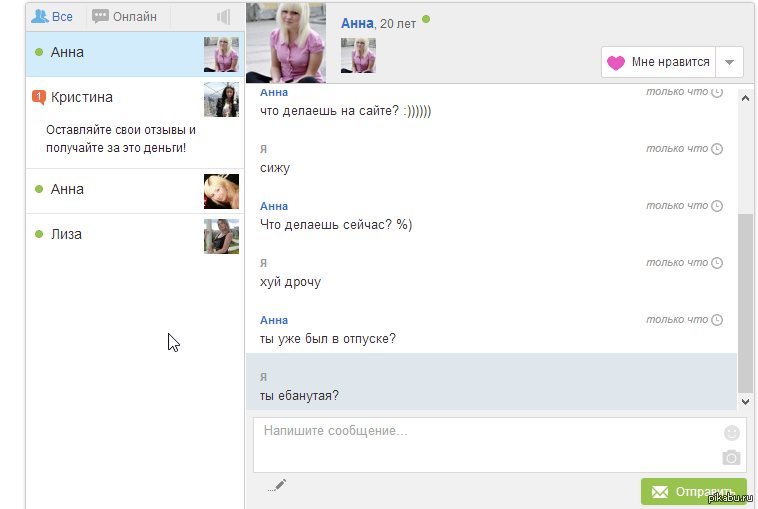Click the pencil edit icon below input
This screenshot has width=758, height=509.
(278, 485)
